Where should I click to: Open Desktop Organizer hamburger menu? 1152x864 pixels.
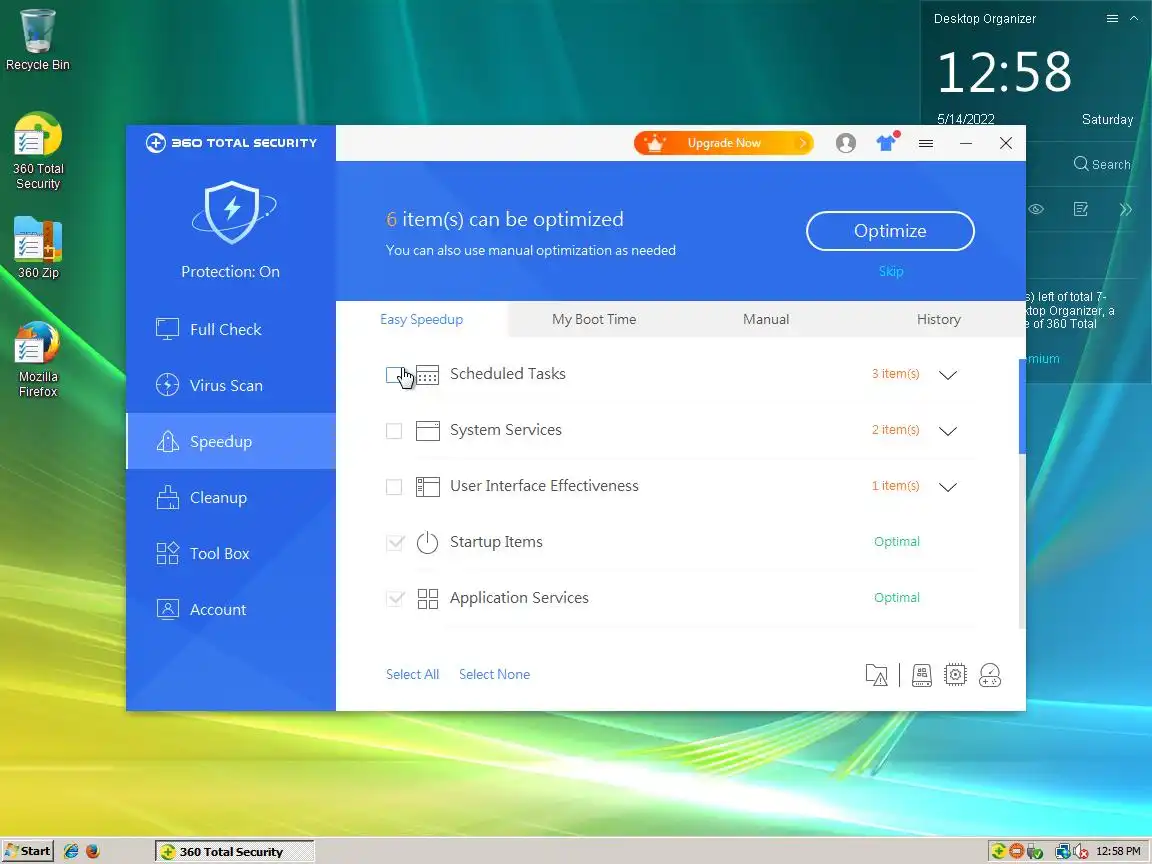click(1112, 18)
